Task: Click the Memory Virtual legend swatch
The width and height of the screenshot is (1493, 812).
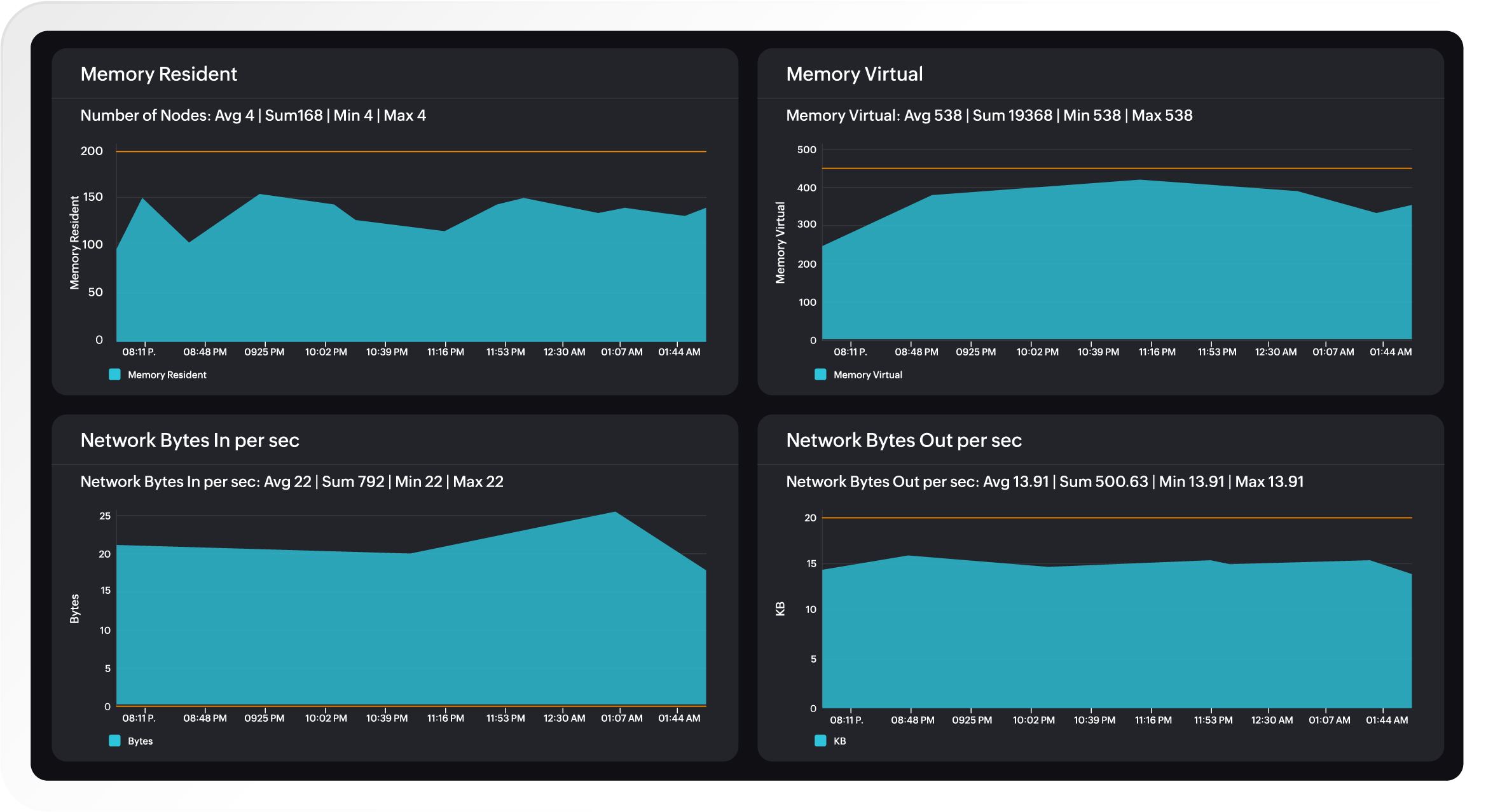Action: click(822, 374)
